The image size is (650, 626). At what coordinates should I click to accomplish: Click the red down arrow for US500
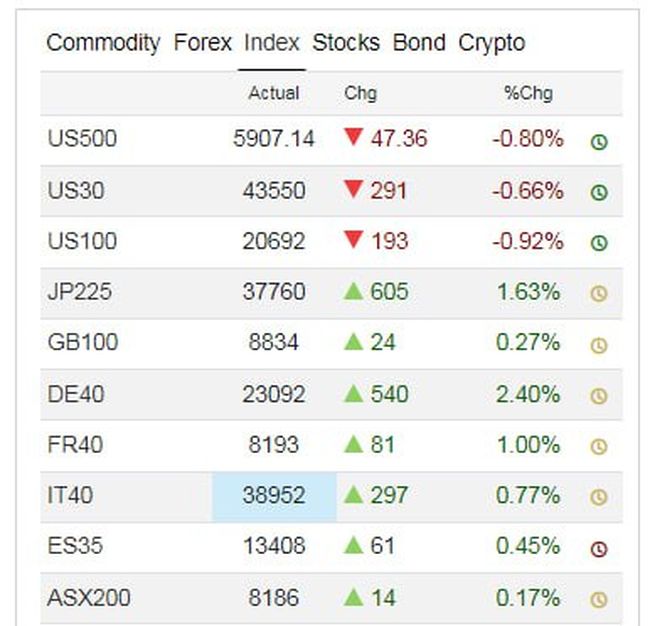coord(352,138)
